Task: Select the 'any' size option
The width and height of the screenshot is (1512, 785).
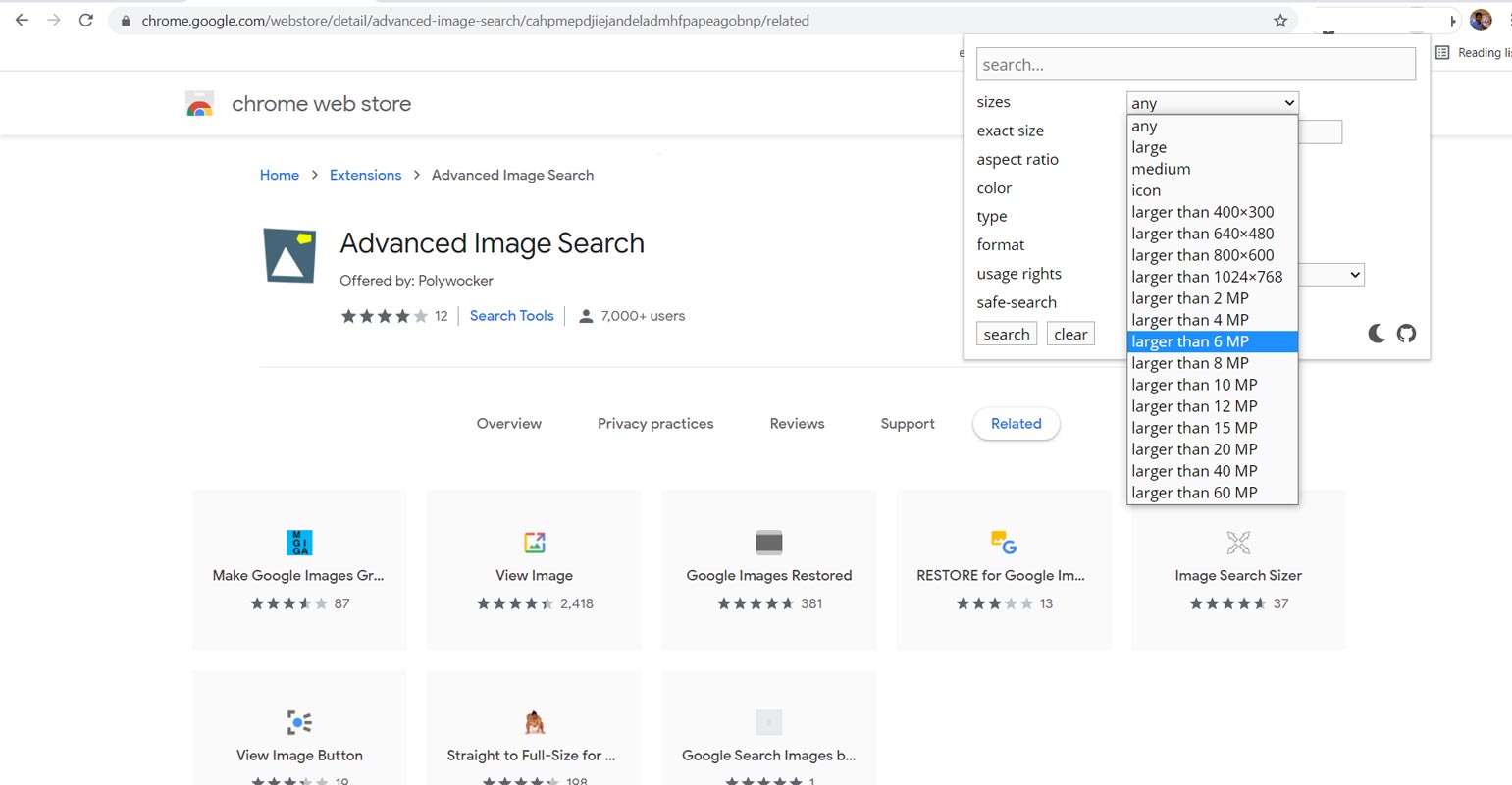Action: 1213,126
